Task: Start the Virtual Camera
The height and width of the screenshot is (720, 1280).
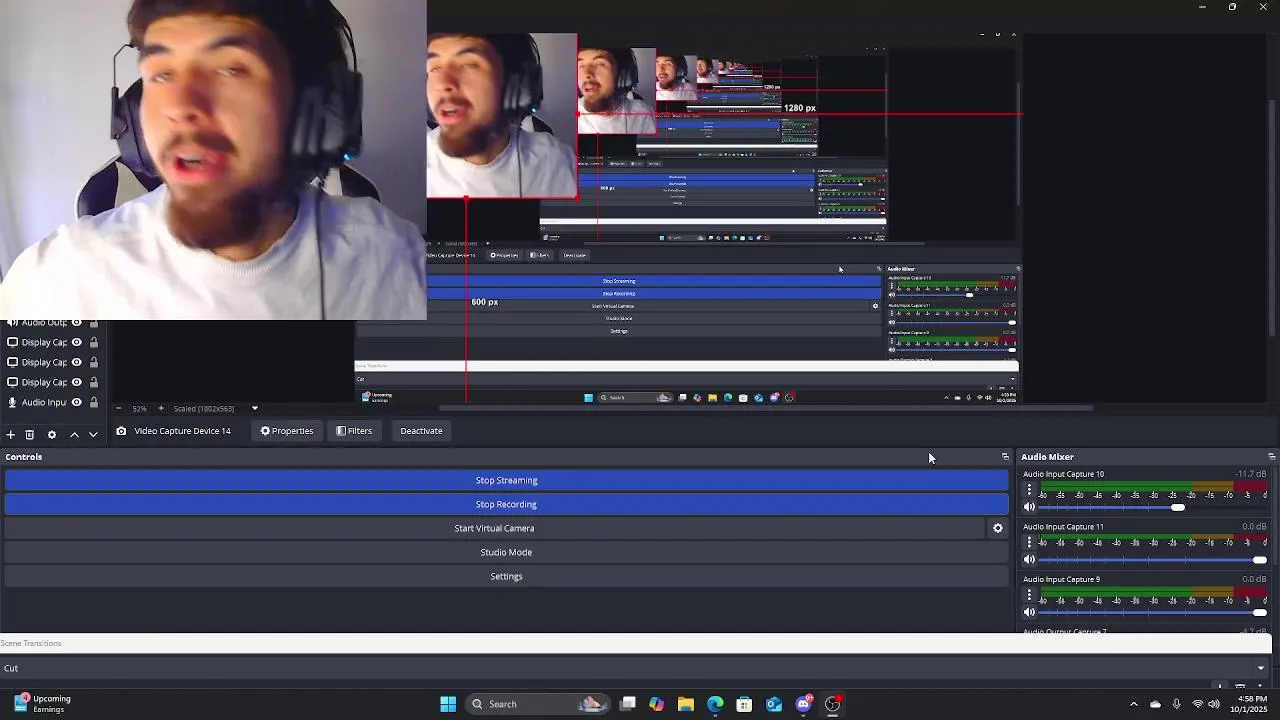Action: coord(494,528)
